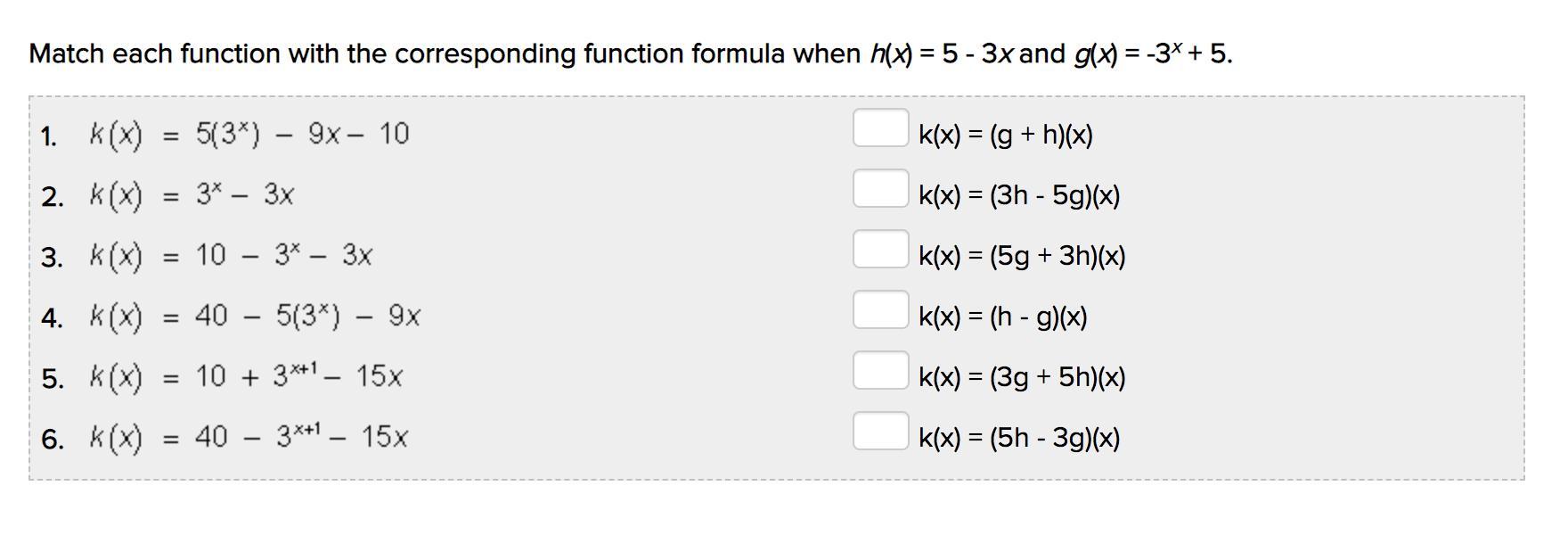
Task: Click the answer box beside k(x) = (h - g)(x)
Action: pos(880,309)
